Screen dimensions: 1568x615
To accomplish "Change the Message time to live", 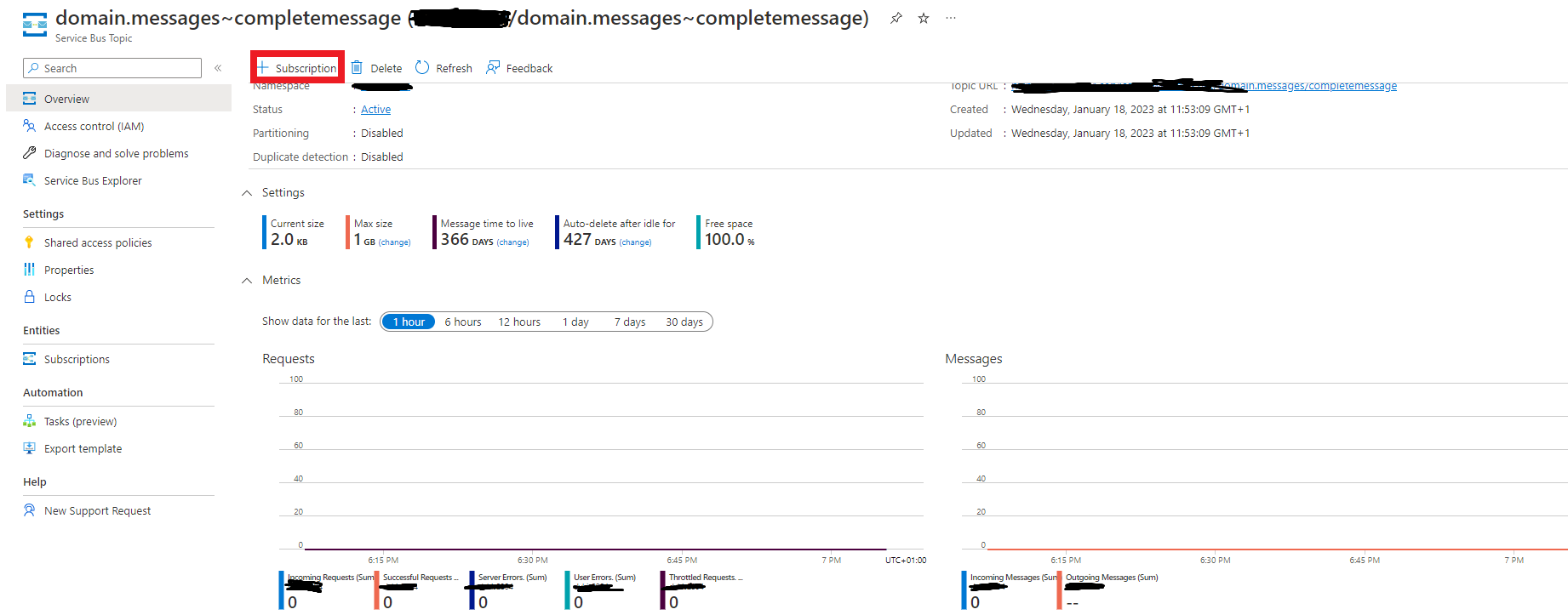I will click(x=512, y=242).
